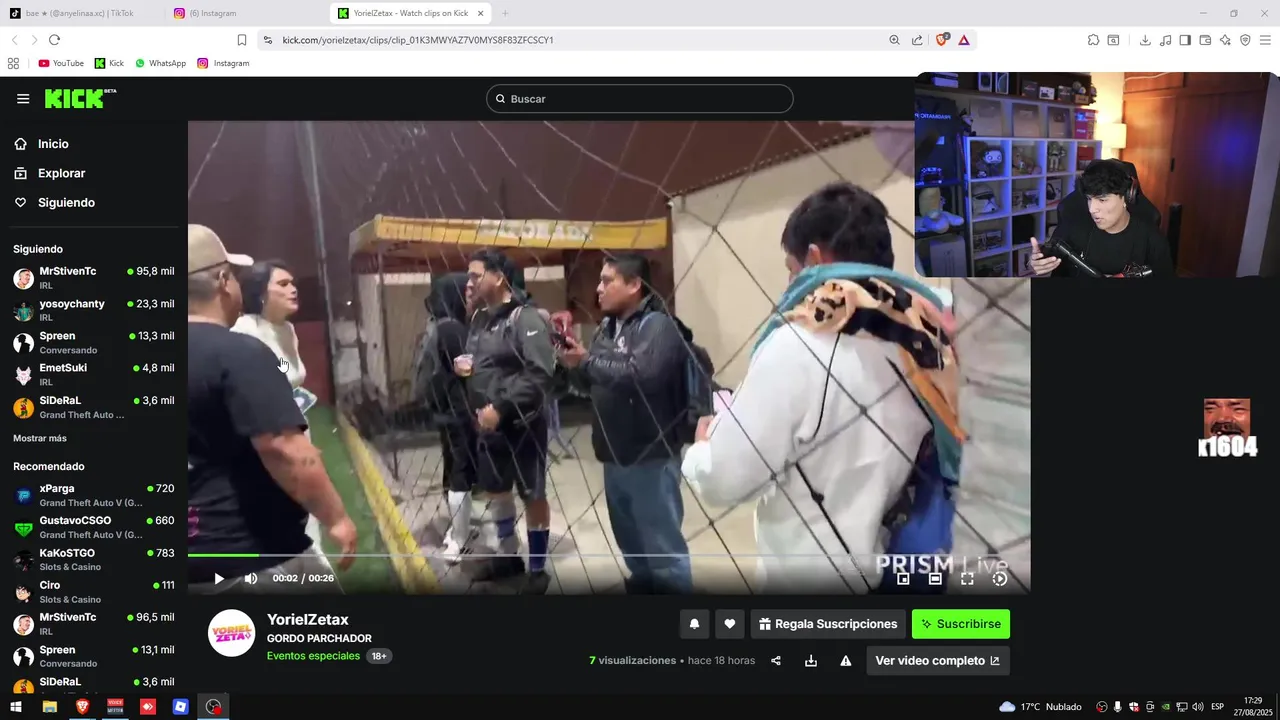The width and height of the screenshot is (1280, 720).
Task: Open the Brave VPN shield icon
Action: click(x=1245, y=40)
